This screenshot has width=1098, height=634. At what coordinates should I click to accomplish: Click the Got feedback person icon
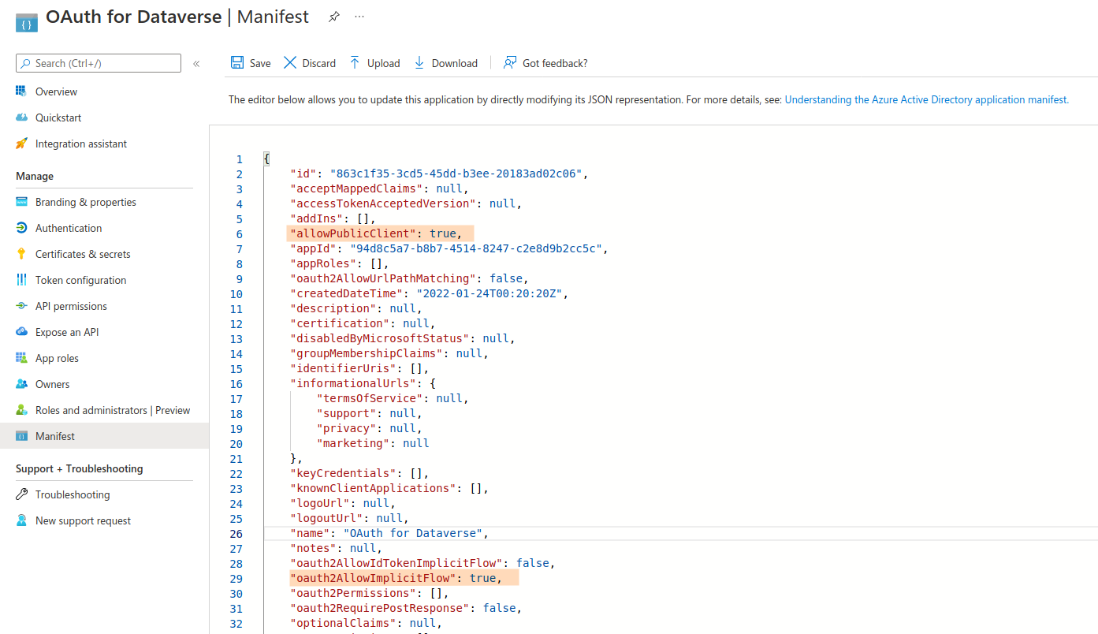tap(510, 63)
